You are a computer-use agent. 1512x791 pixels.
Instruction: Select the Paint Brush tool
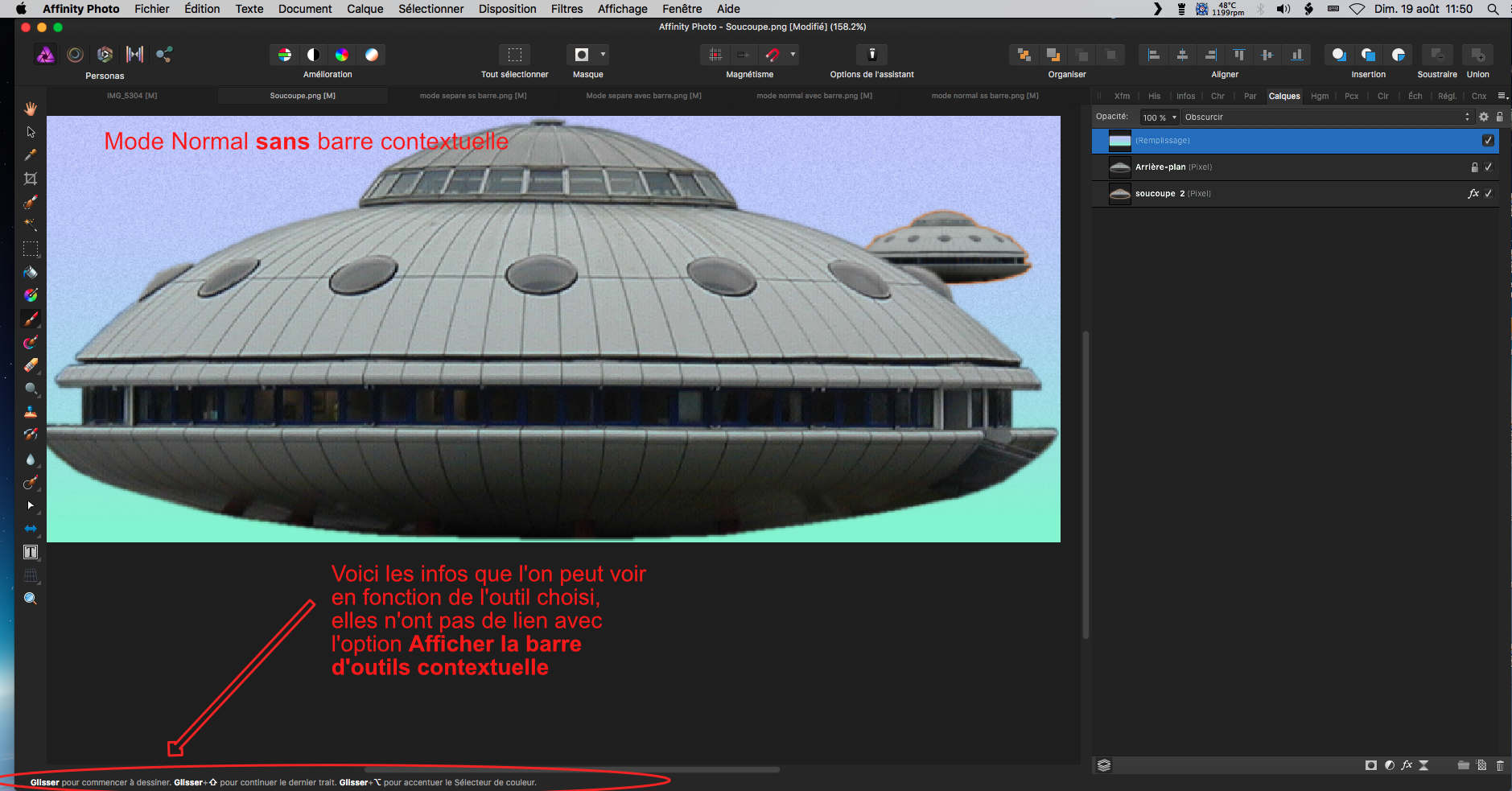click(31, 319)
